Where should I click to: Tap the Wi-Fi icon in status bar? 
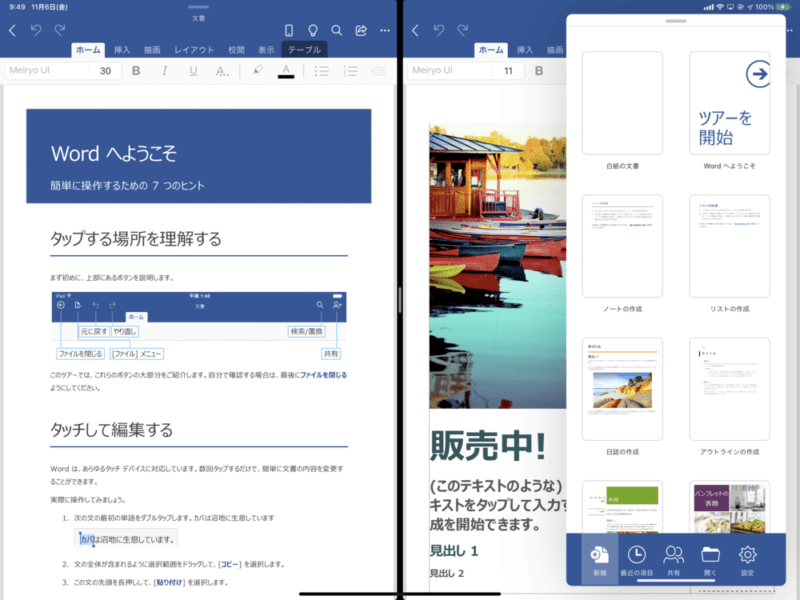720,7
